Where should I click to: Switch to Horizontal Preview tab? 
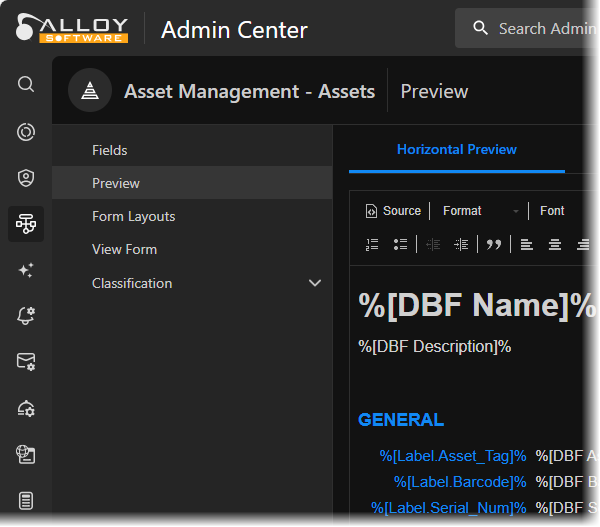coord(457,149)
